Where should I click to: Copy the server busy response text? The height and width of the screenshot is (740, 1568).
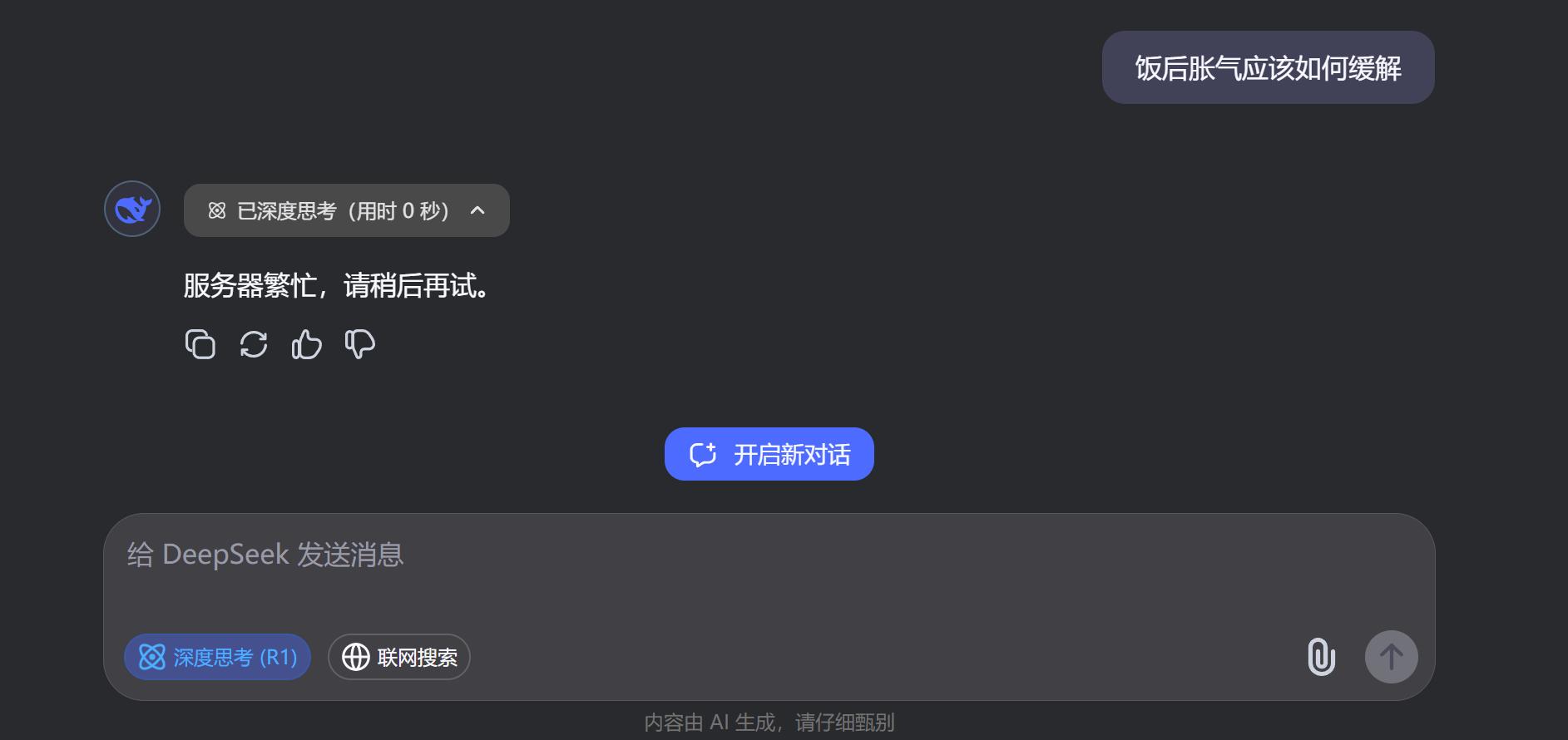pyautogui.click(x=200, y=344)
